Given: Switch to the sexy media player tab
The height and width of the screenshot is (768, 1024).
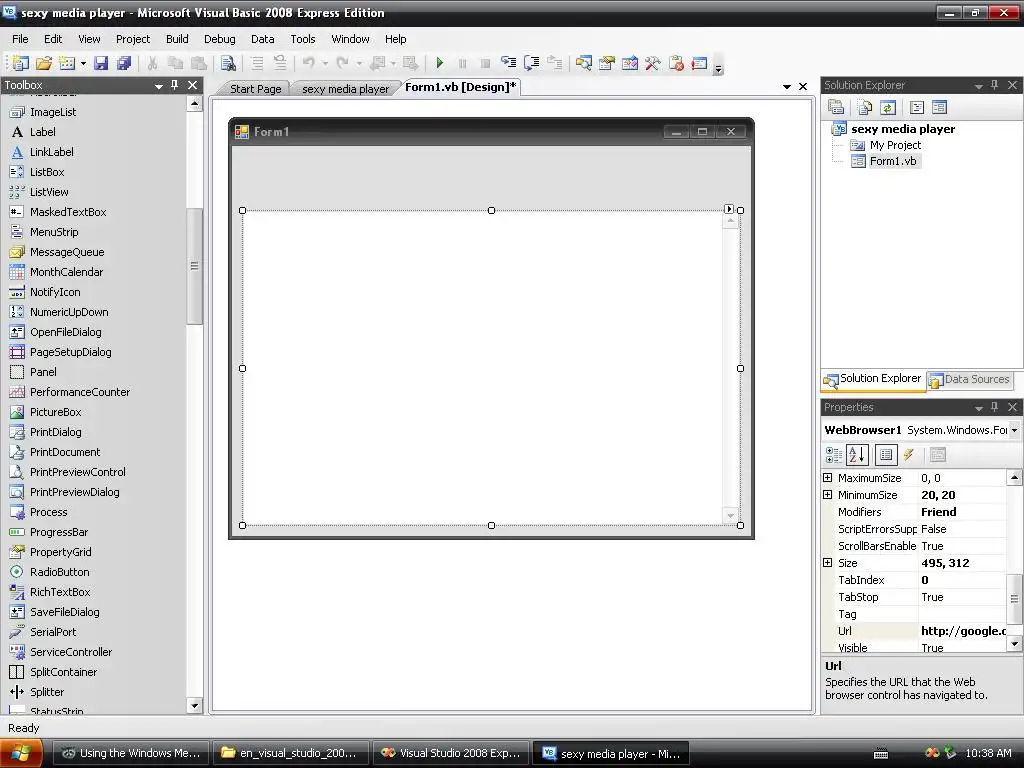Looking at the screenshot, I should click(345, 89).
